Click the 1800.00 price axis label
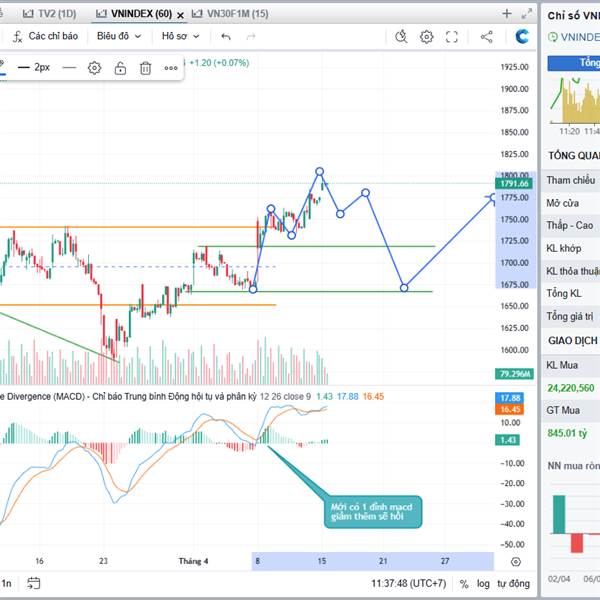The width and height of the screenshot is (600, 600). 514,175
